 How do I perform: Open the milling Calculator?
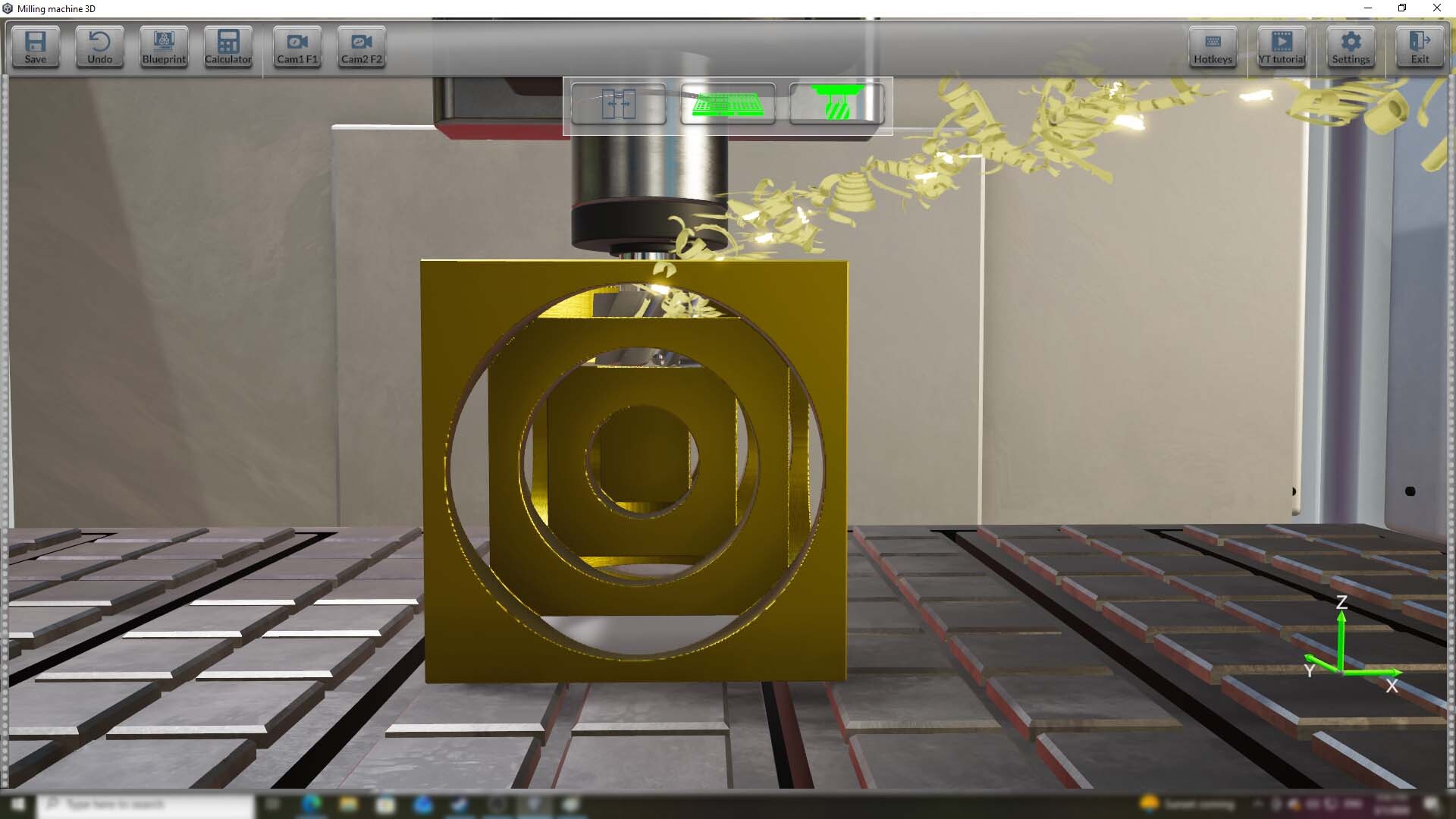(x=228, y=47)
